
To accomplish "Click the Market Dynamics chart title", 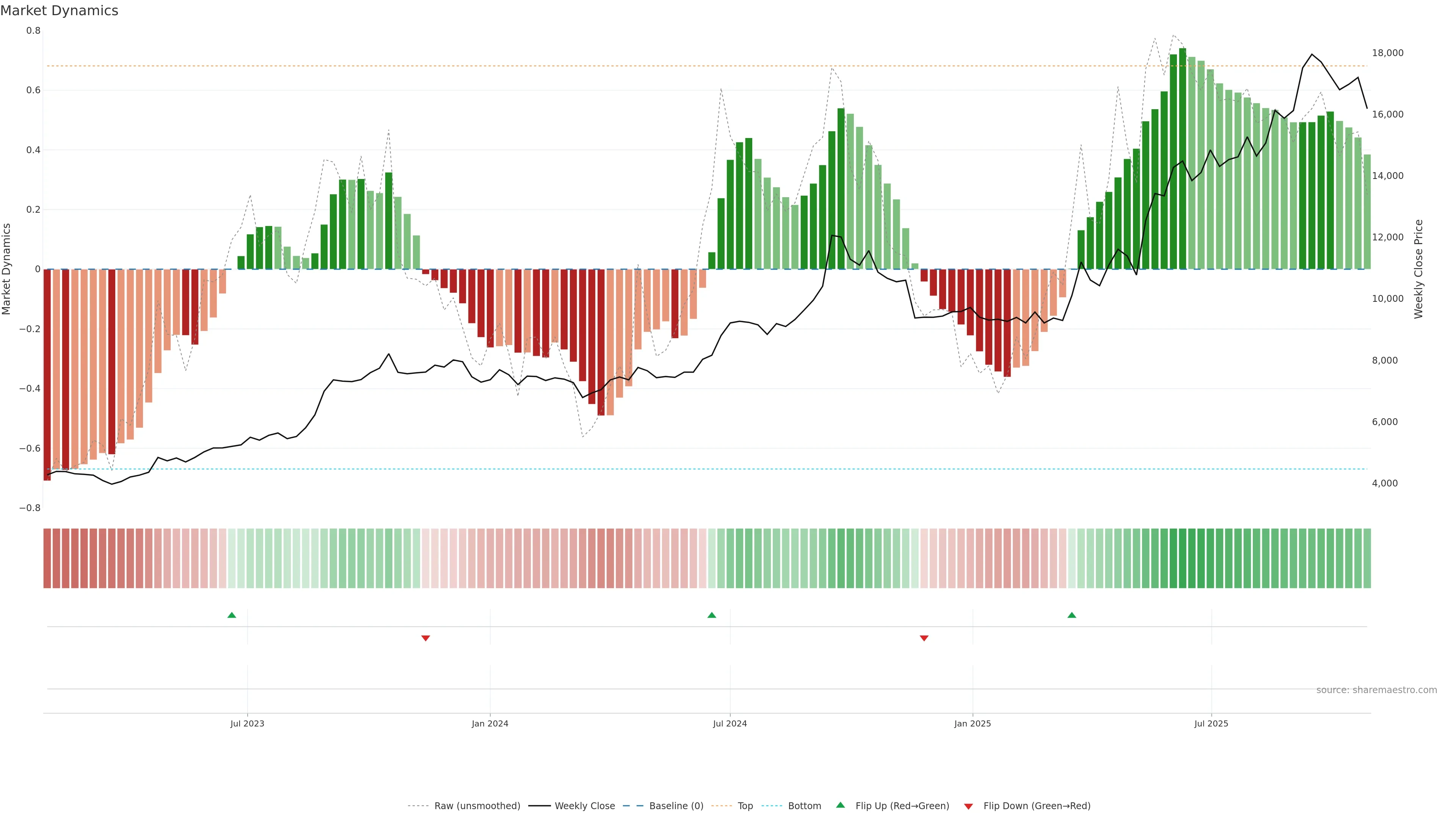I will (x=60, y=11).
